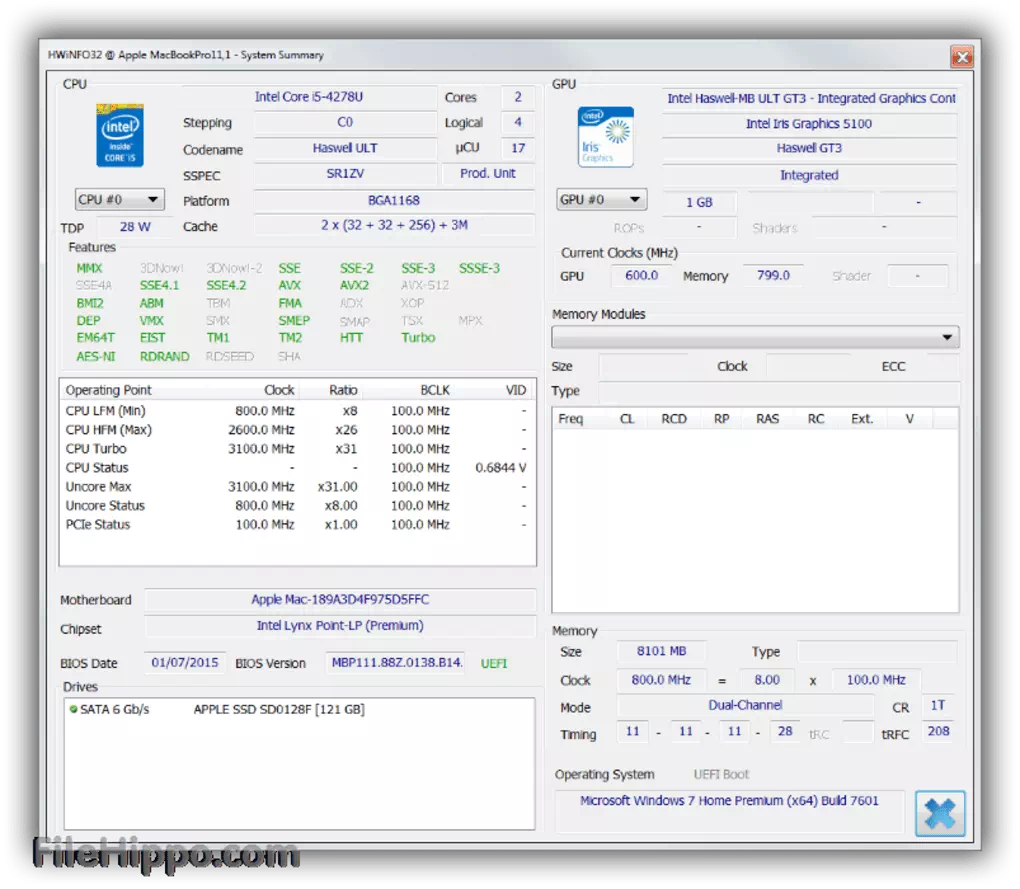The width and height of the screenshot is (1020, 889).
Task: Click the HTT feature flag
Action: click(x=351, y=338)
